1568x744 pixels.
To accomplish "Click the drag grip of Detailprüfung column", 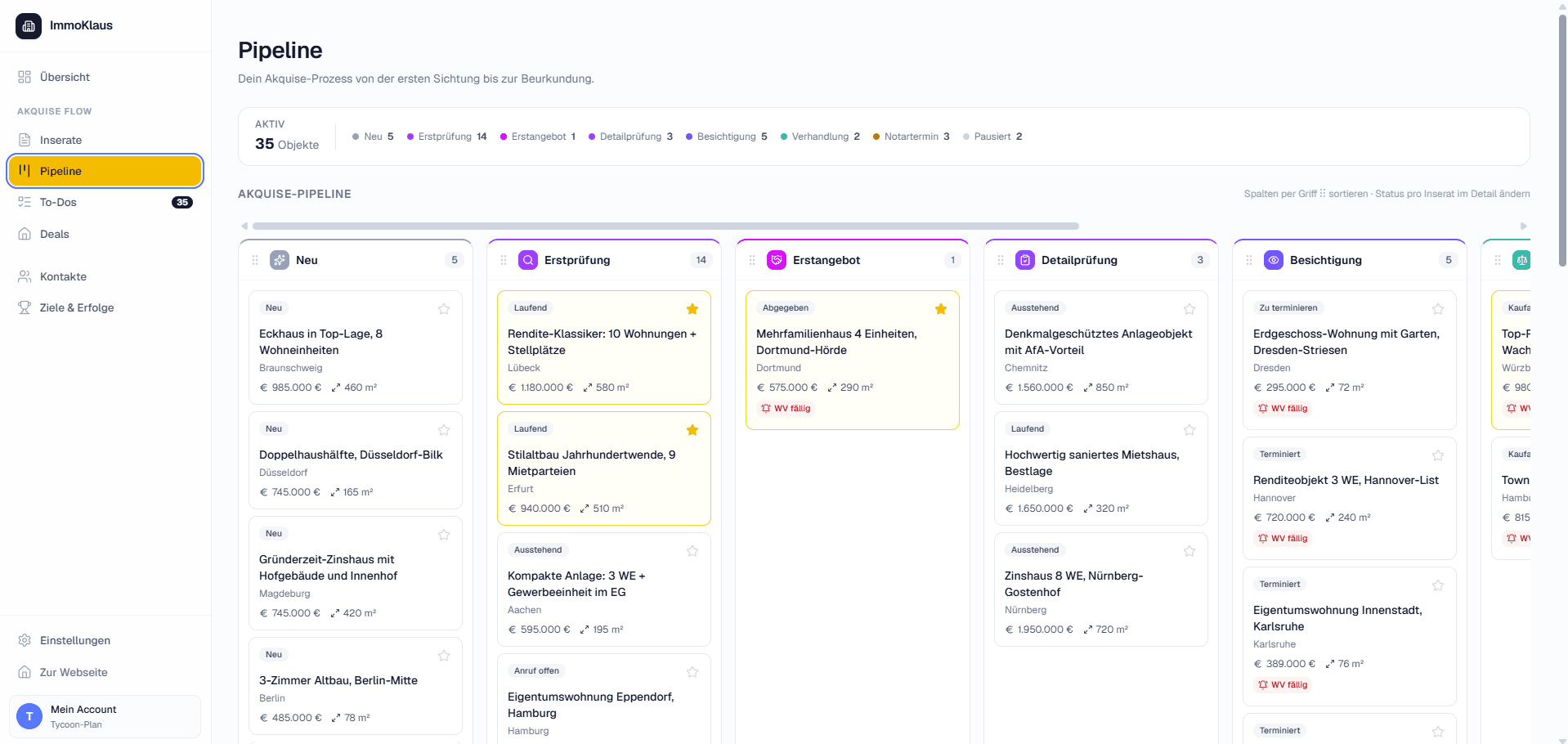I will pyautogui.click(x=1001, y=260).
